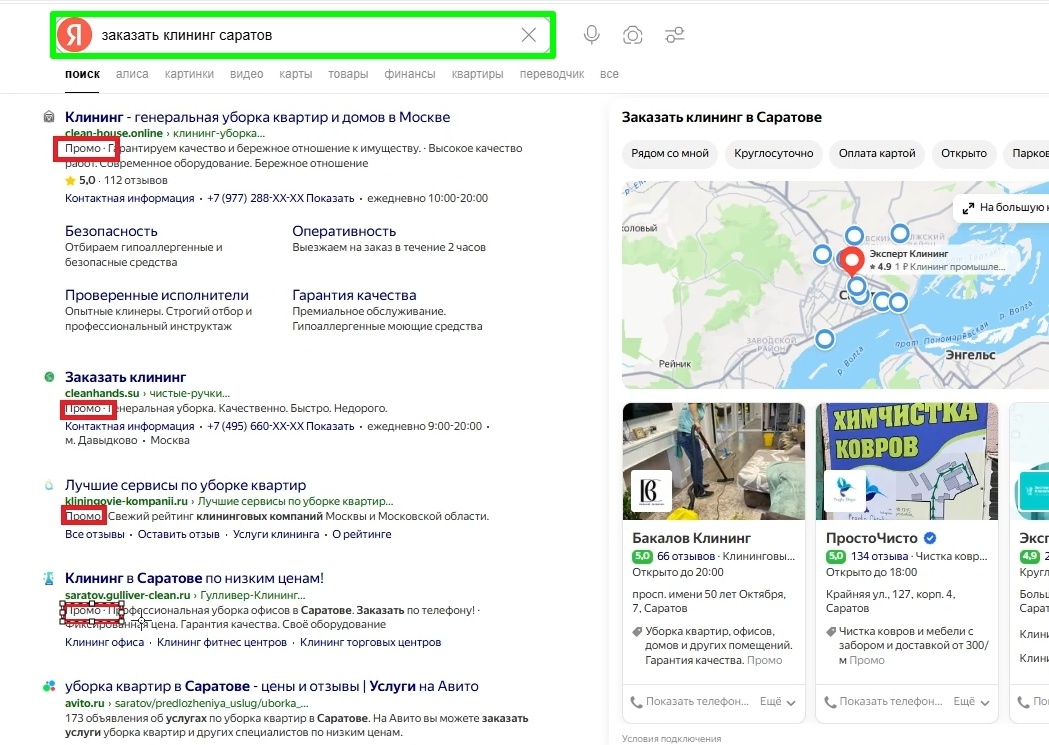Click favicon next to clean-house.online result
The height and width of the screenshot is (745, 1049).
coord(49,117)
